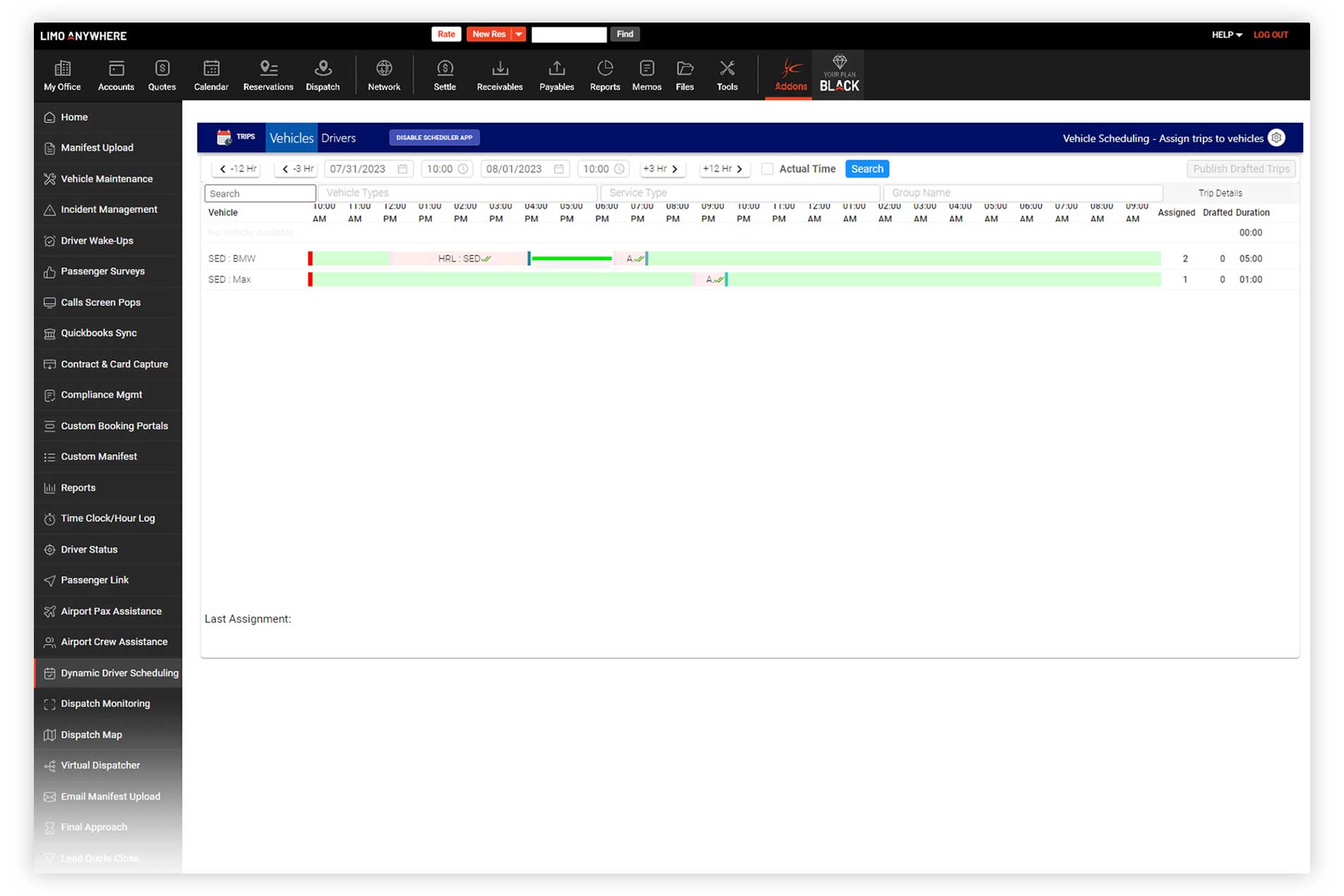This screenshot has width=1344, height=896.
Task: Click the blue Search button
Action: 867,169
